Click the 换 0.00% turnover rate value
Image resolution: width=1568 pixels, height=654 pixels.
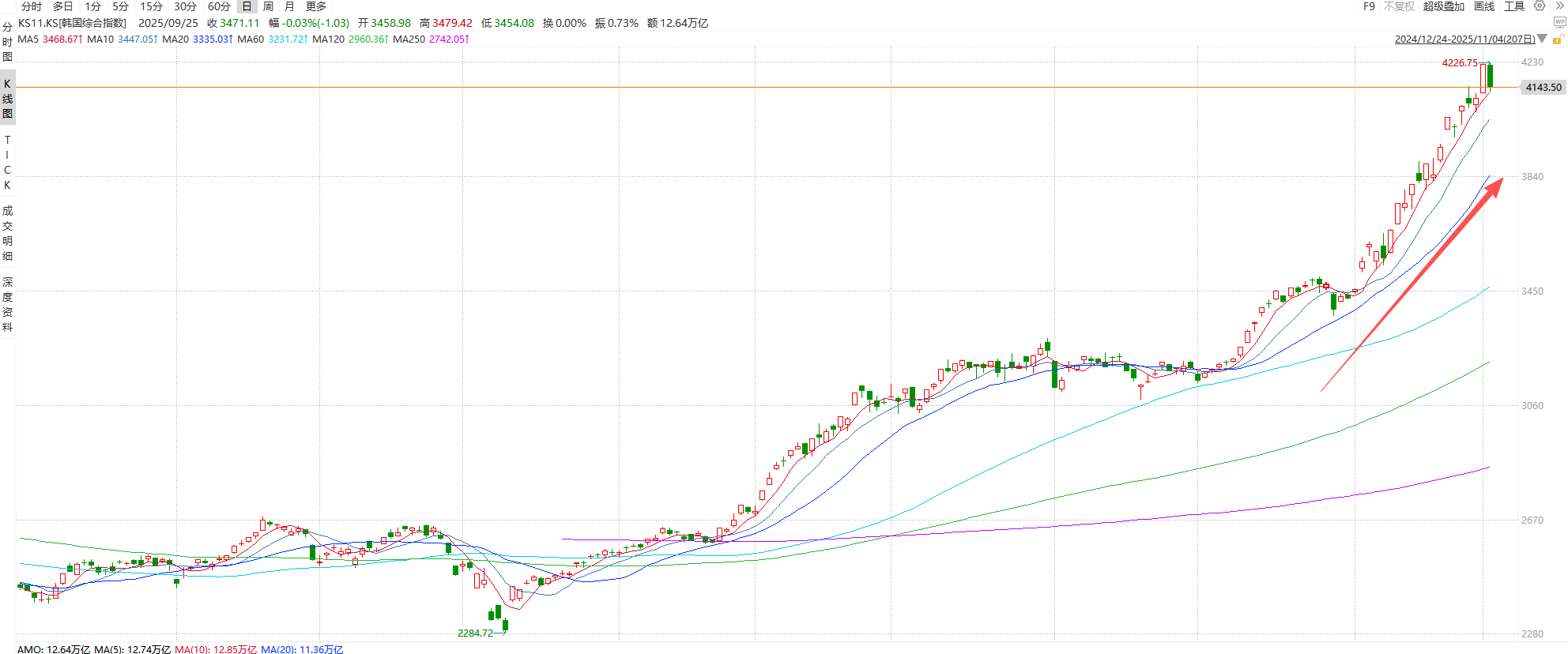(564, 23)
